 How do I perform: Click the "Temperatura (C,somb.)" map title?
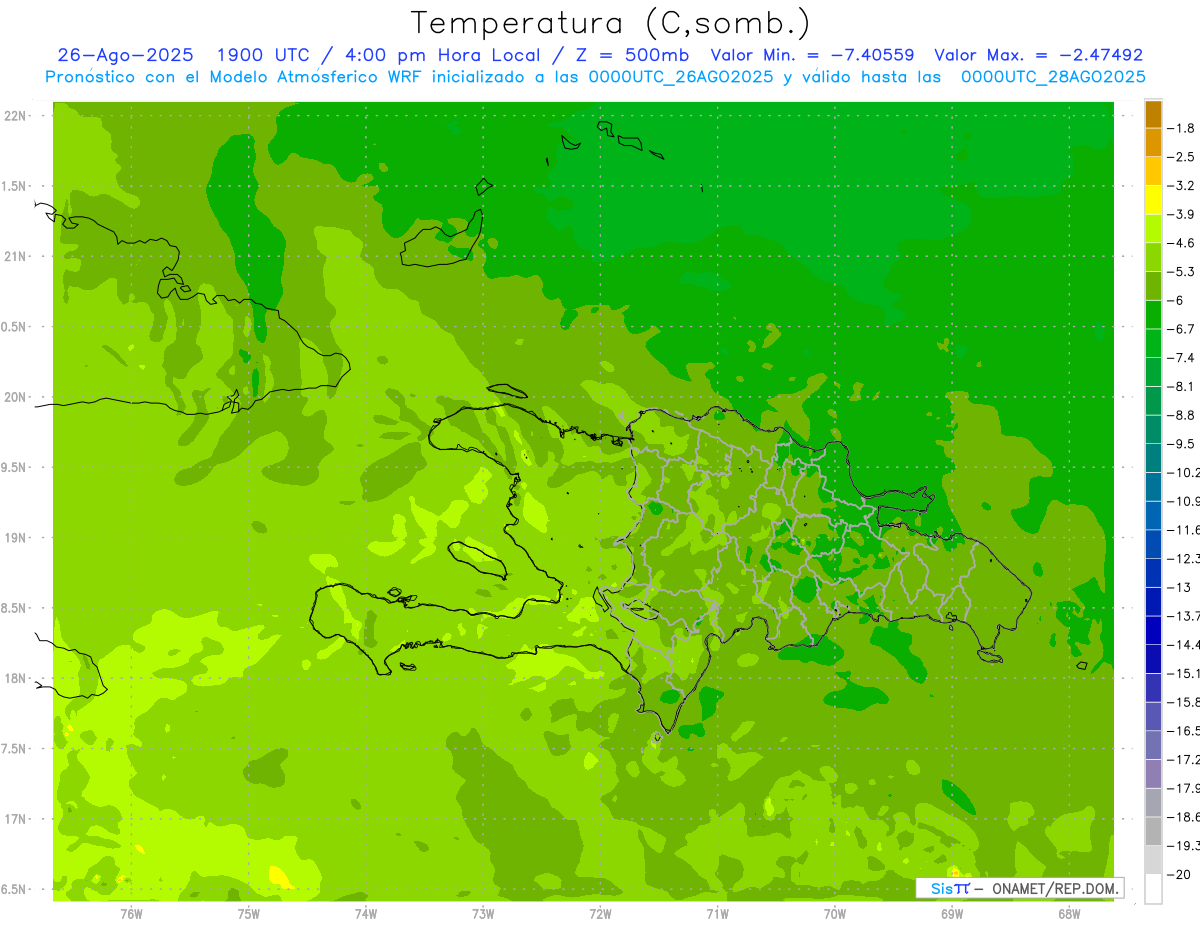(611, 23)
